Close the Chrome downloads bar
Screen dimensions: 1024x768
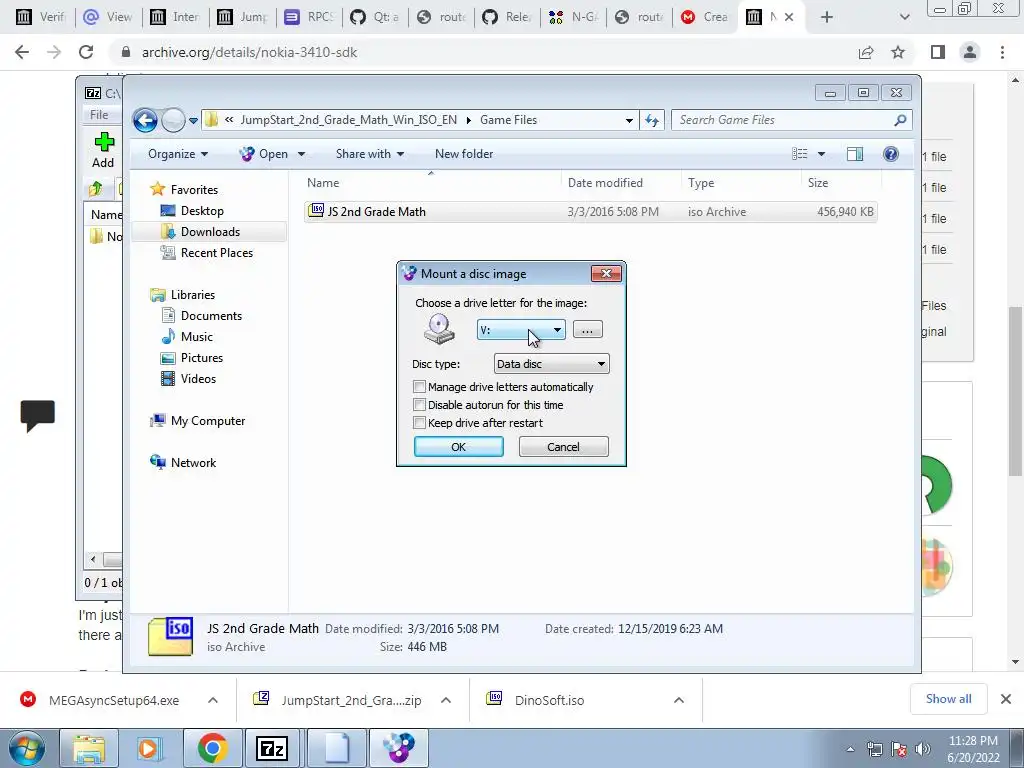click(1006, 699)
